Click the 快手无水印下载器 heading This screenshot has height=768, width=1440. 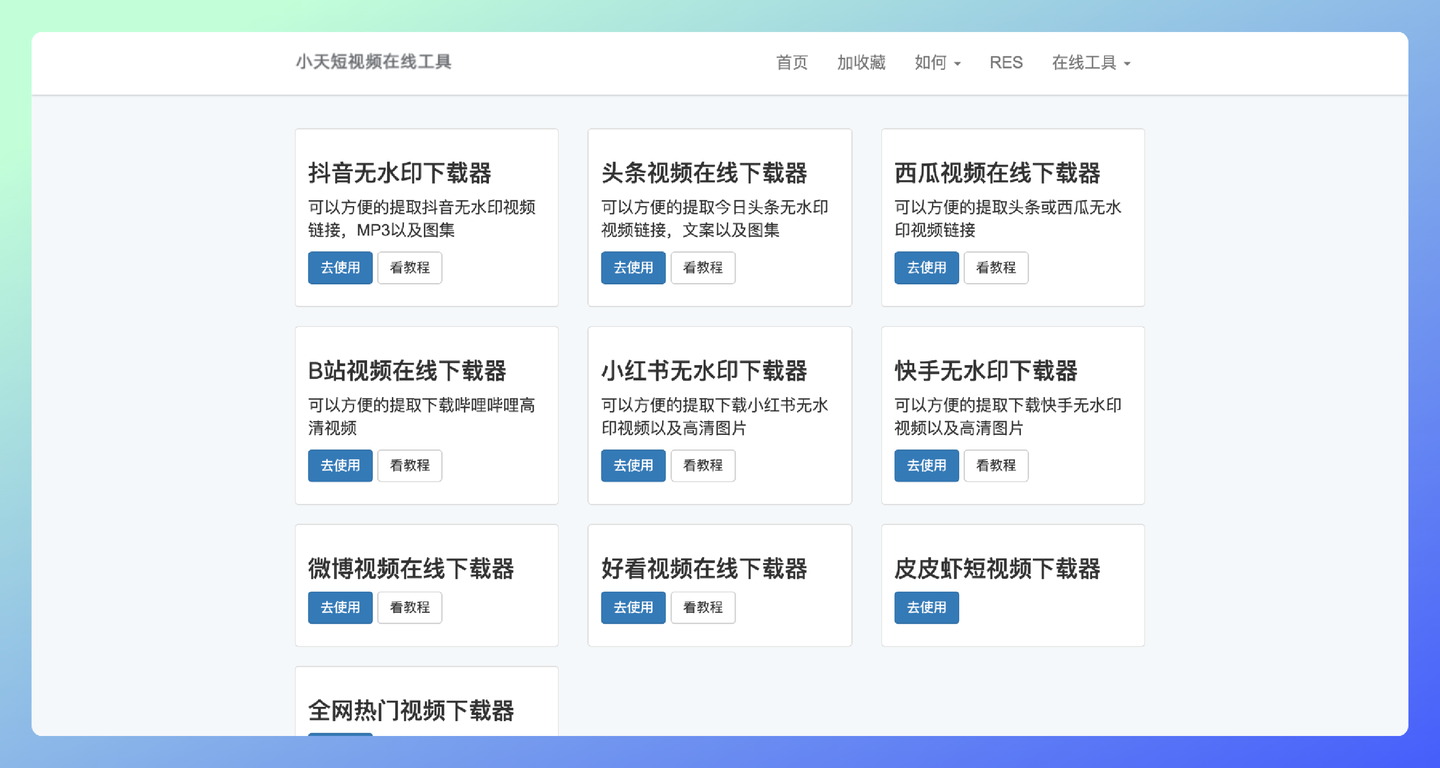click(x=986, y=371)
